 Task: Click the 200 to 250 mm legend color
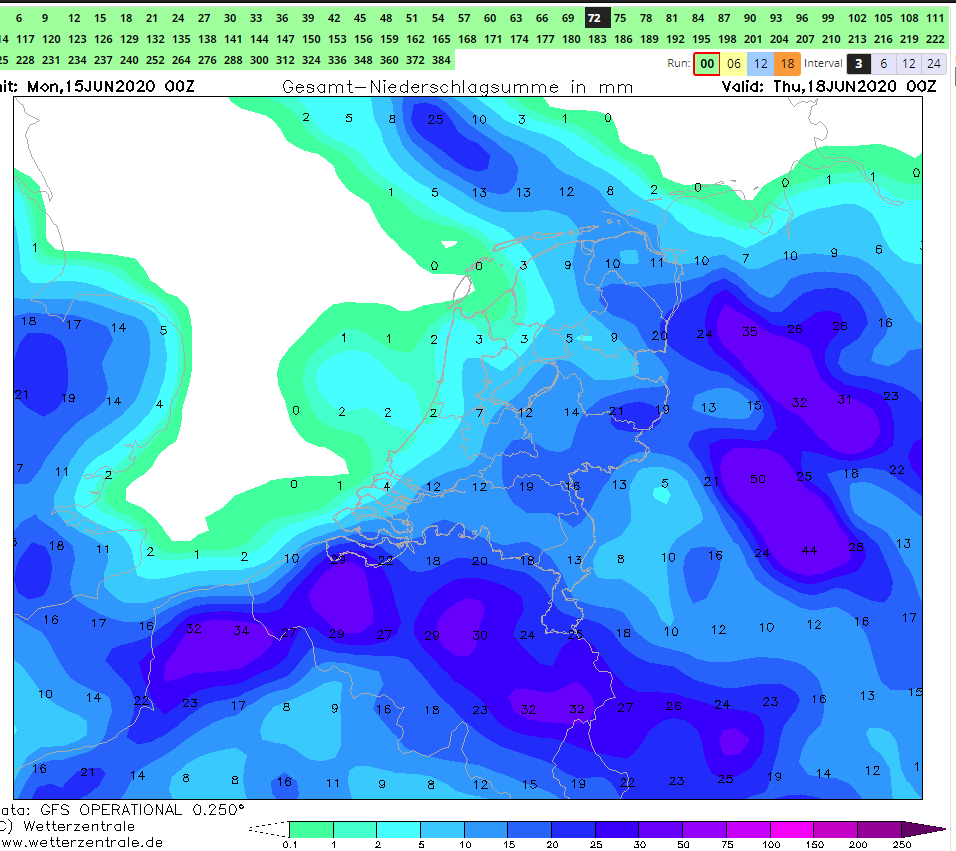click(x=879, y=830)
